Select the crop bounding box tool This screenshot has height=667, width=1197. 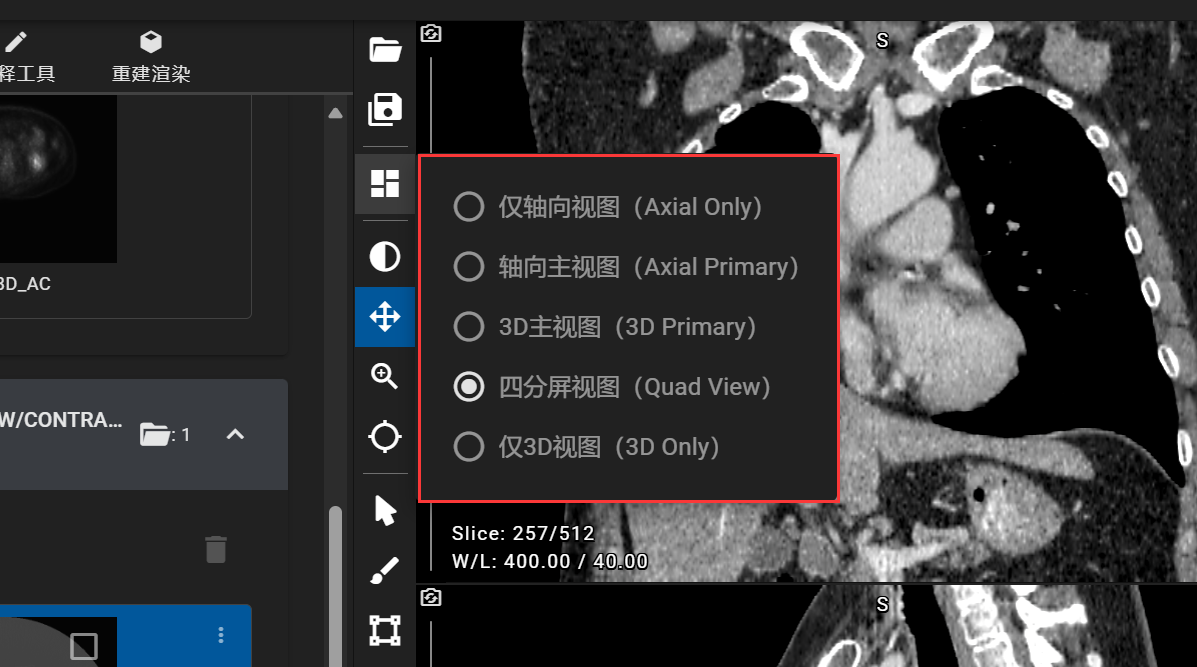(x=385, y=630)
